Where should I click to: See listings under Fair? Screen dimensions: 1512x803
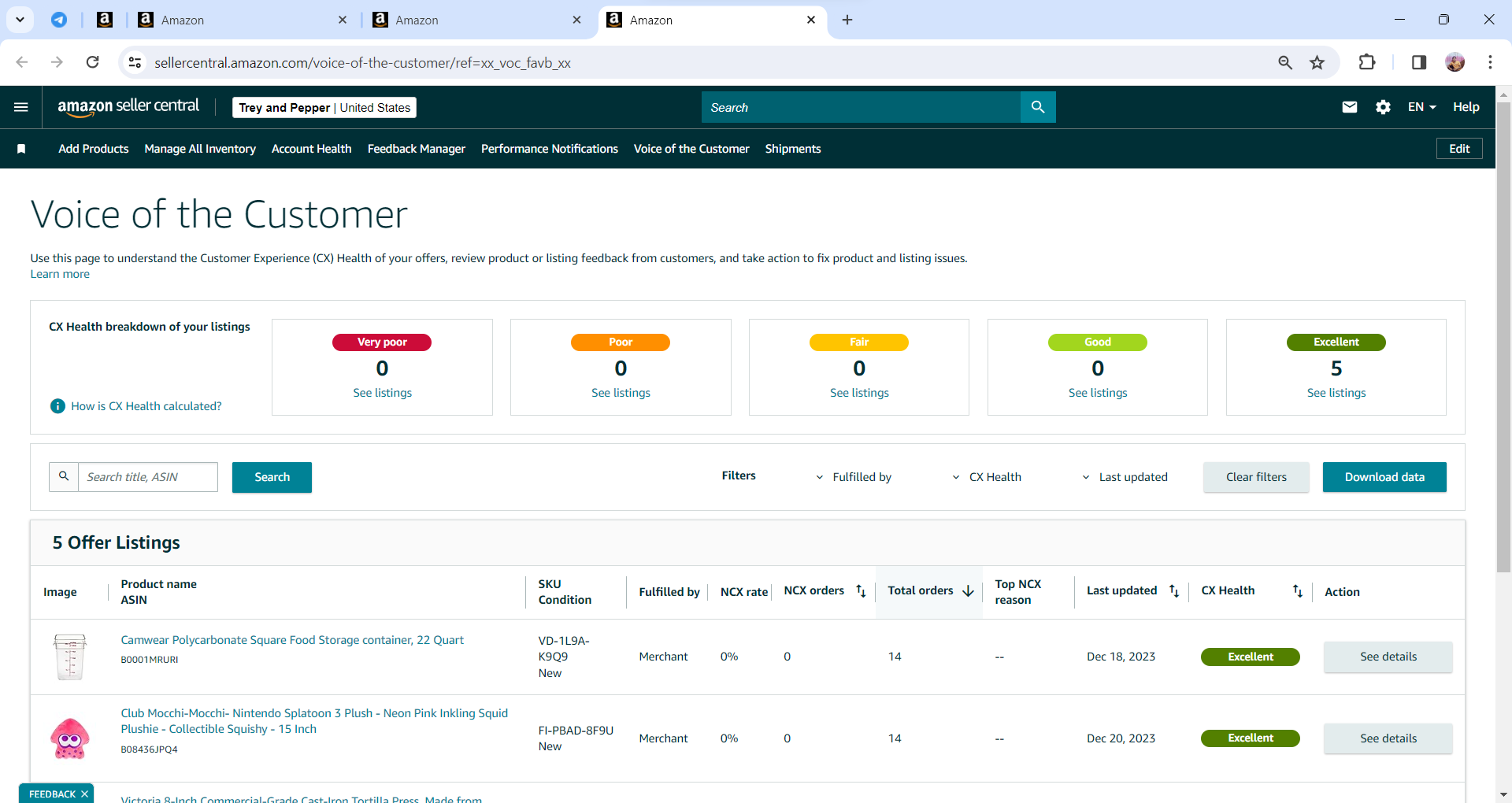tap(859, 393)
